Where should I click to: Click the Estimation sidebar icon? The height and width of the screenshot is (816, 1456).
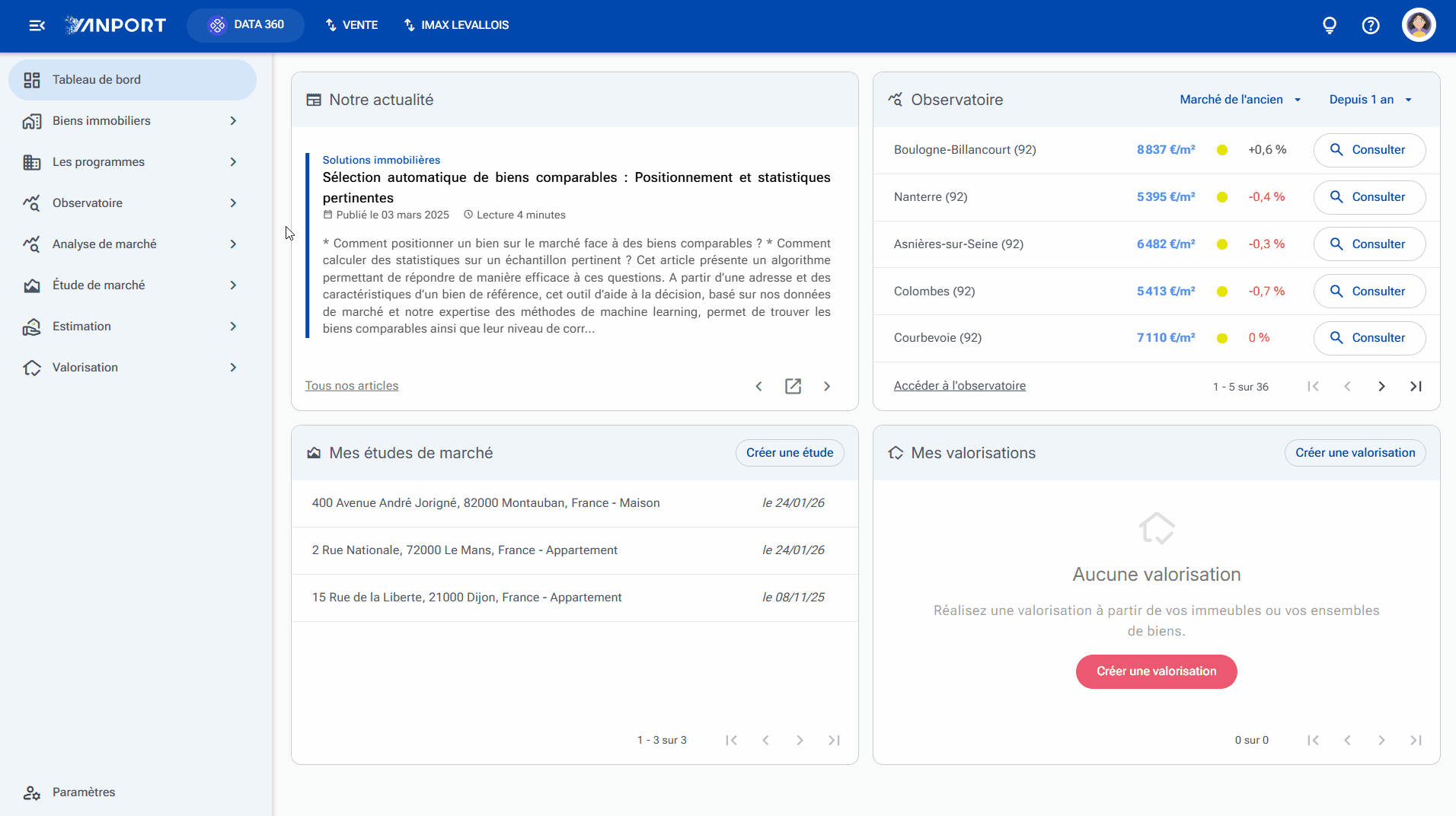tap(31, 327)
